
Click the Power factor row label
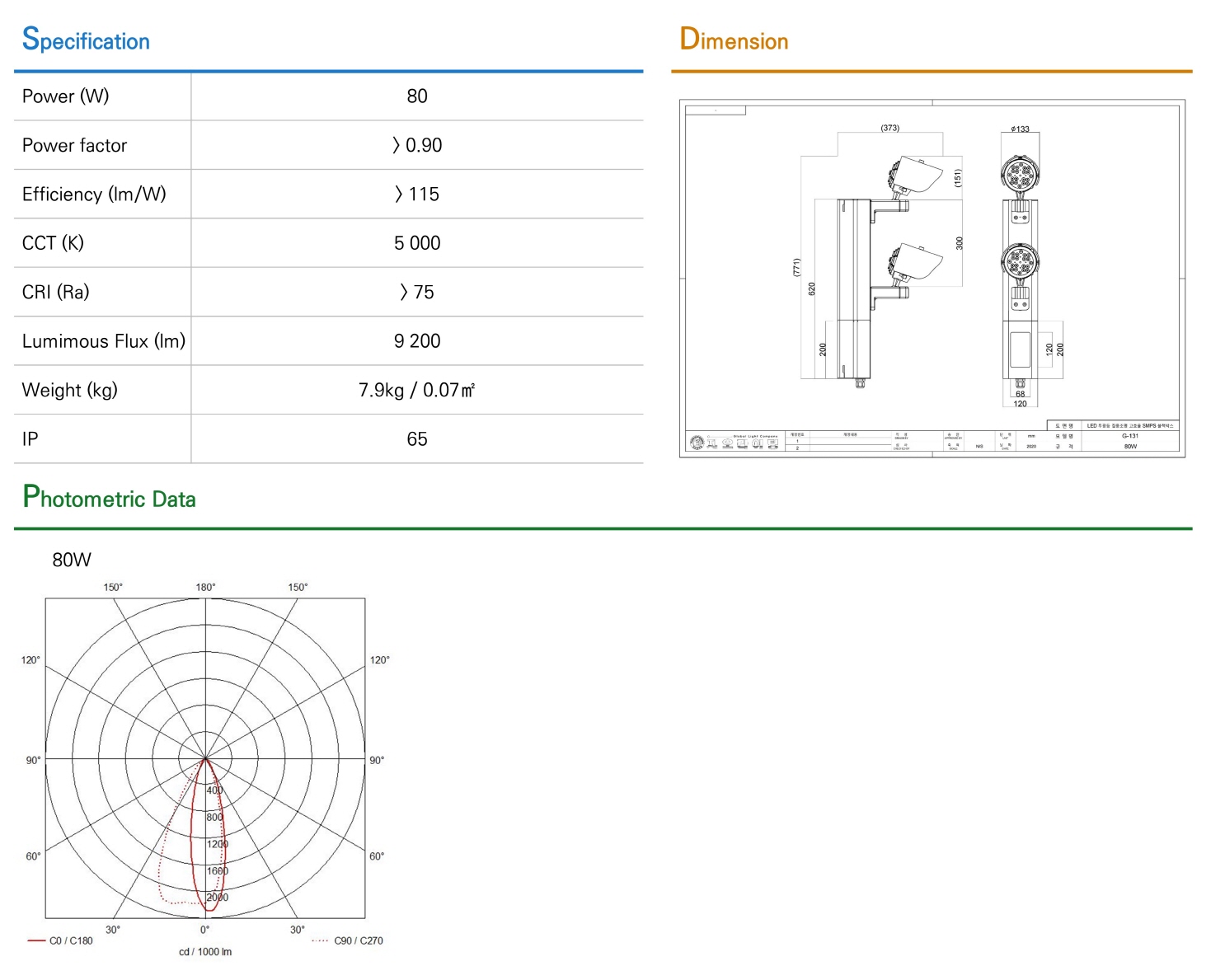pos(74,146)
